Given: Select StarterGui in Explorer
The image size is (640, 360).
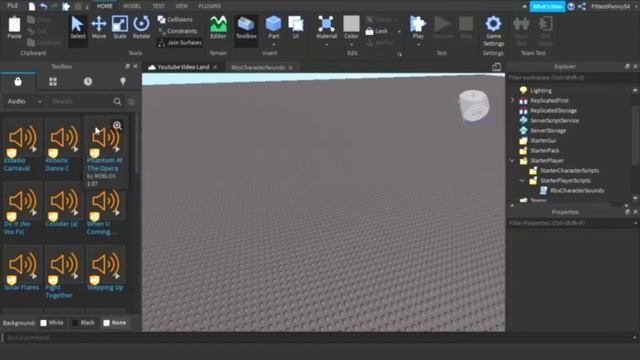Looking at the screenshot, I should [x=543, y=140].
